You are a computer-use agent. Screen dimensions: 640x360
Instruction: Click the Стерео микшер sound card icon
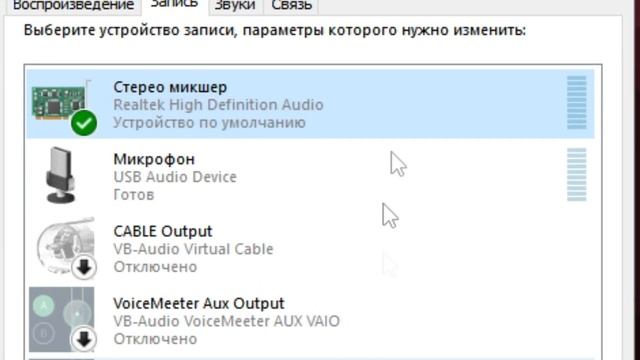point(61,101)
